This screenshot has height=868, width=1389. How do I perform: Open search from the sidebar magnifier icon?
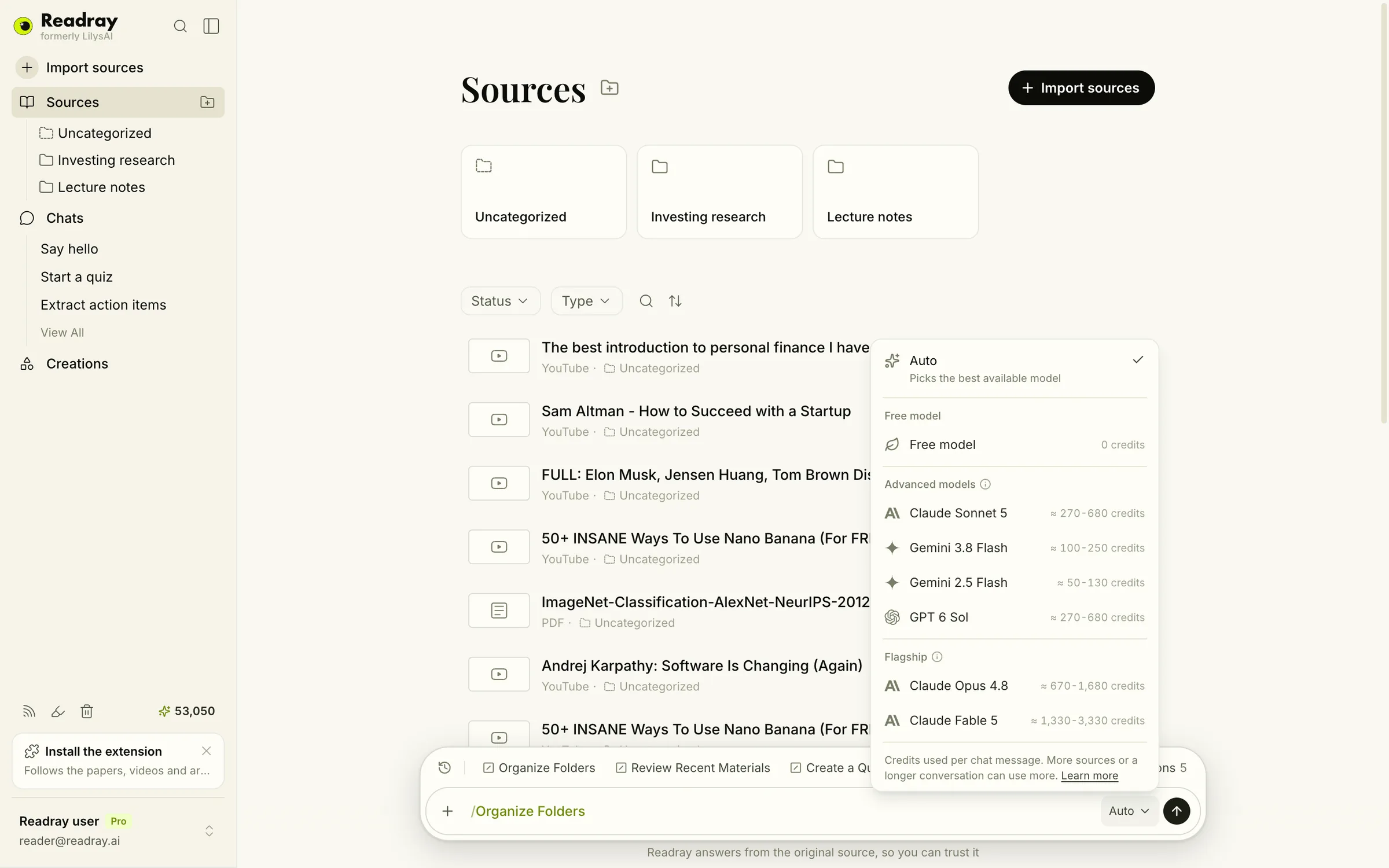click(180, 26)
